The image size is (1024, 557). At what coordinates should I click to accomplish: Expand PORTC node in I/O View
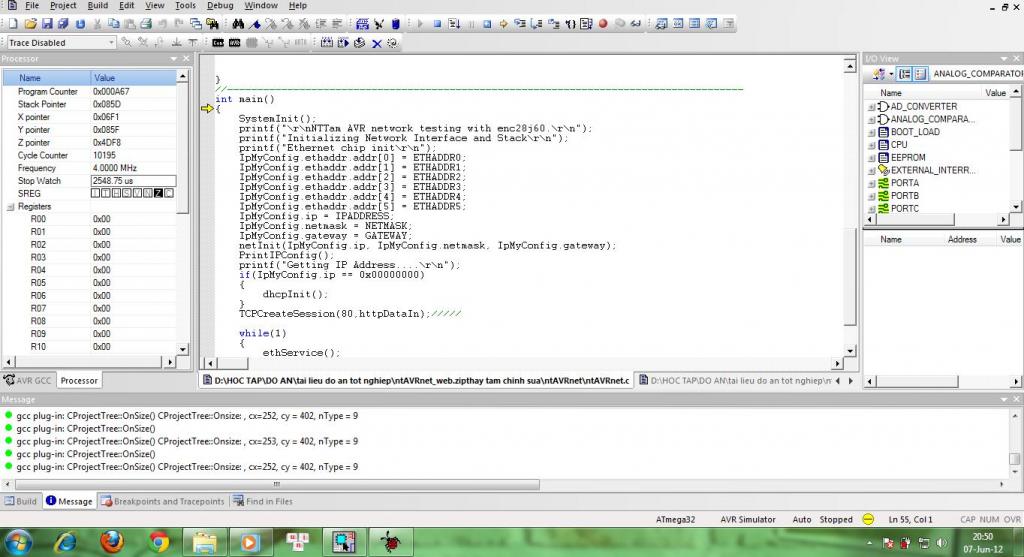click(x=871, y=209)
